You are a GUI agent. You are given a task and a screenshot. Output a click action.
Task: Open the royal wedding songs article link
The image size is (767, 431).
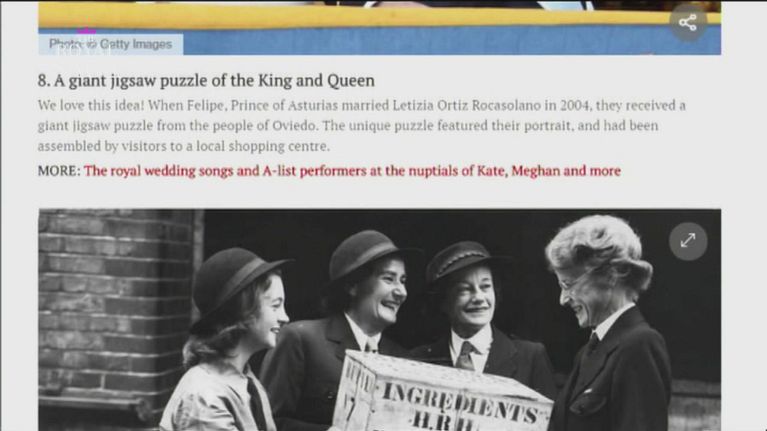coord(352,171)
